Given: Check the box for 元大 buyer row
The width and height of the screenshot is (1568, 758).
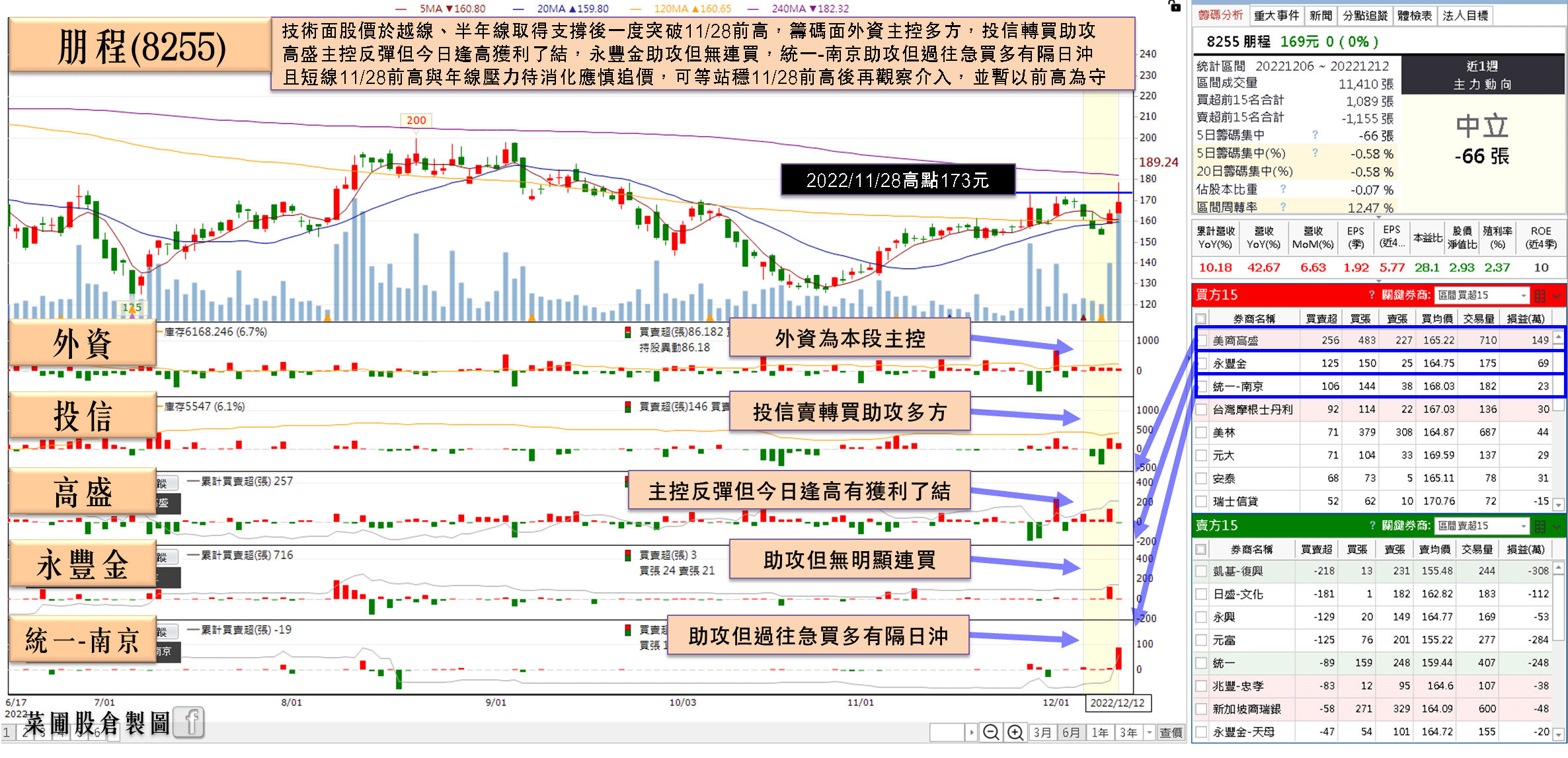Looking at the screenshot, I should pos(1201,455).
